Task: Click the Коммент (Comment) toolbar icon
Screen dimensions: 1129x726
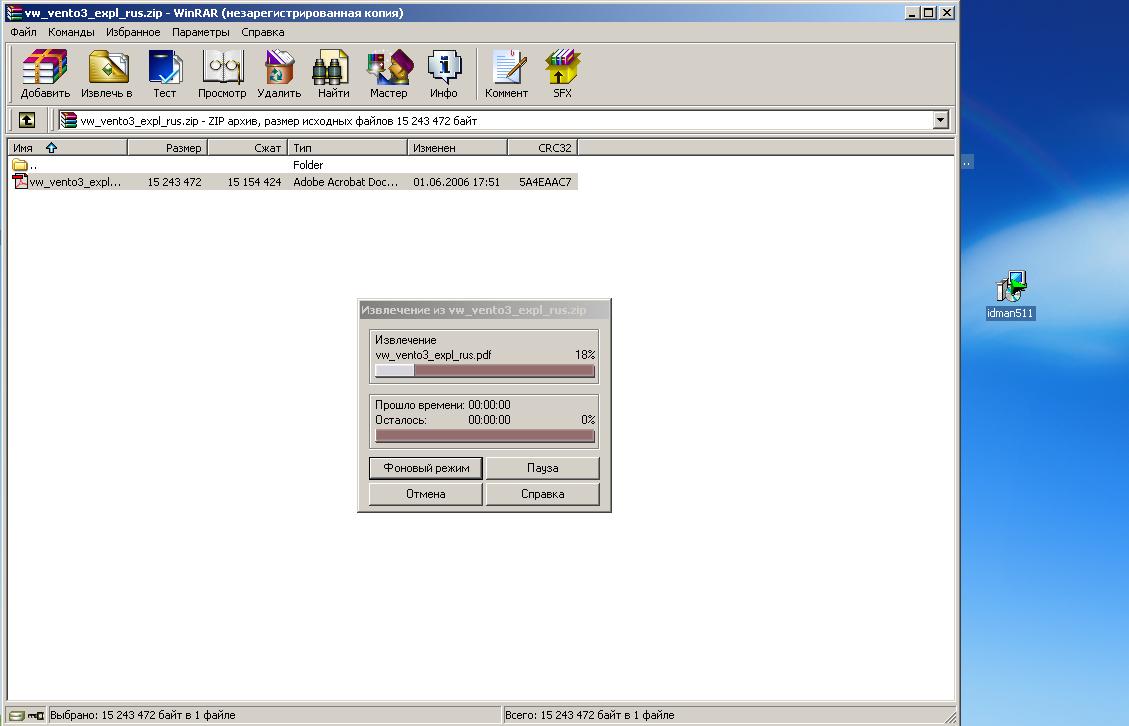Action: point(507,67)
